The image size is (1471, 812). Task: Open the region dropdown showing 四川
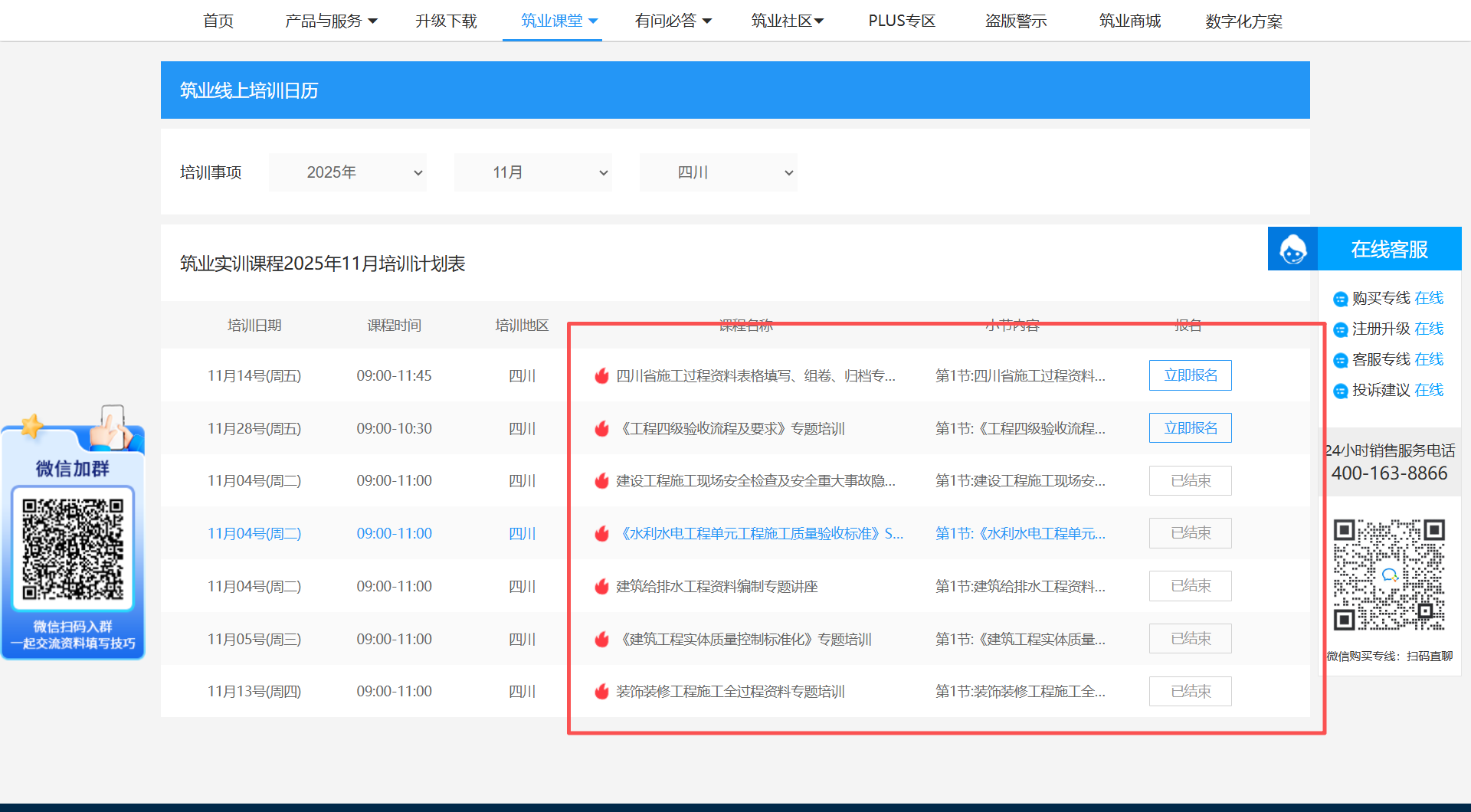point(719,172)
